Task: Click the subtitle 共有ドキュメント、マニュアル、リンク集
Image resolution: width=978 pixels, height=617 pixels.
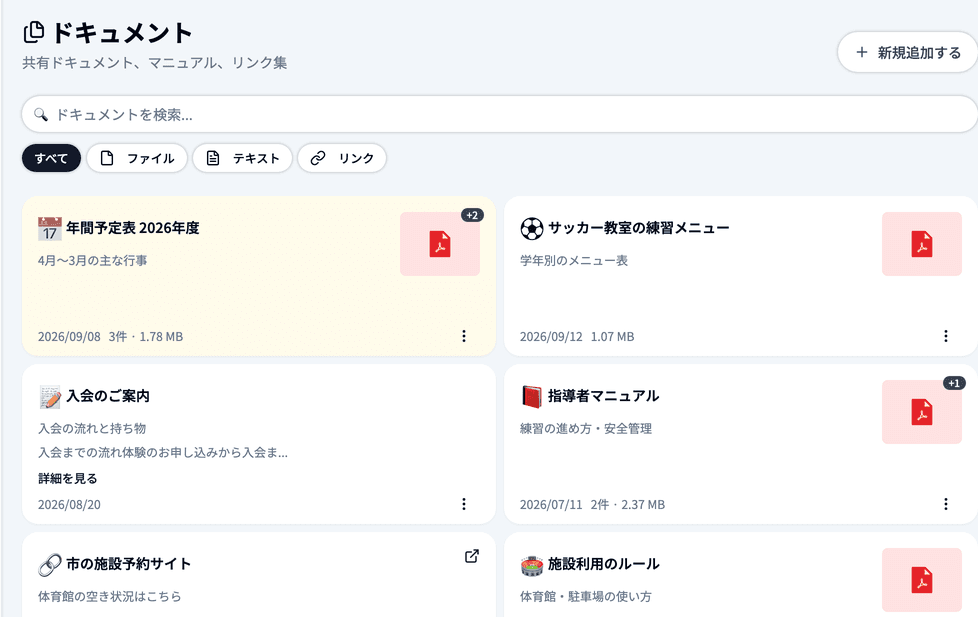Action: [155, 63]
